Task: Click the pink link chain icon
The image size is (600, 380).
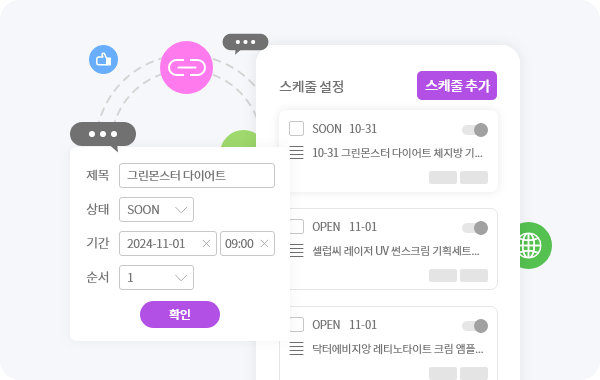Action: tap(186, 68)
